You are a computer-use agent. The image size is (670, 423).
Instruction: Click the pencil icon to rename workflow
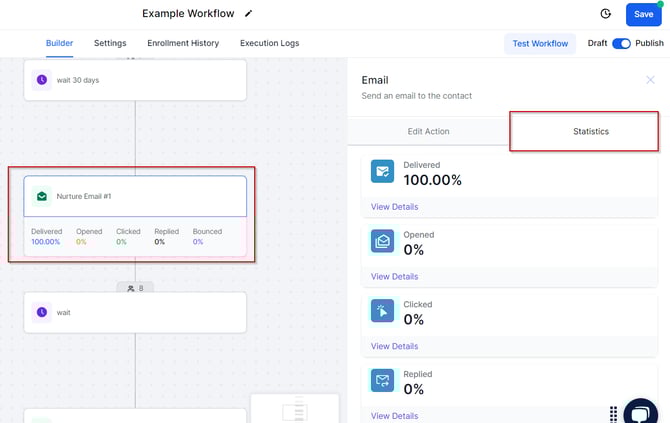pyautogui.click(x=249, y=14)
